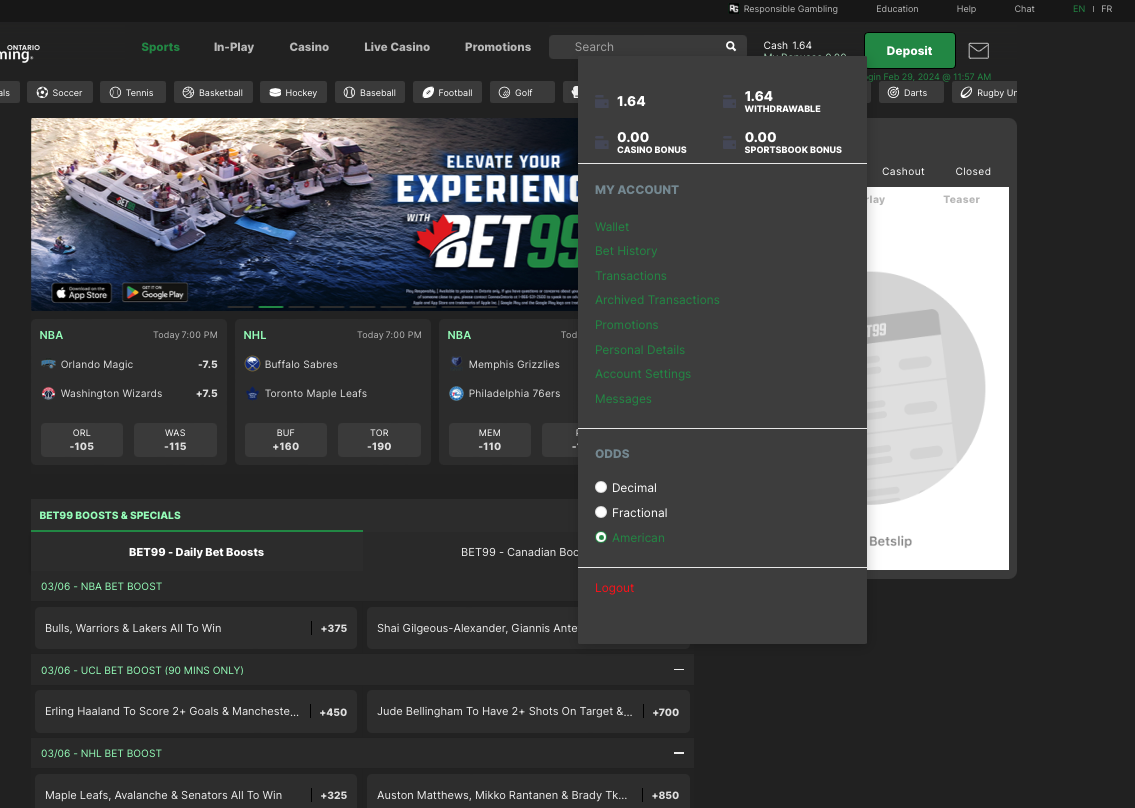Screen dimensions: 1135x808
Task: Switch to BET99 - Daily Bet Boosts tab
Action: [196, 552]
